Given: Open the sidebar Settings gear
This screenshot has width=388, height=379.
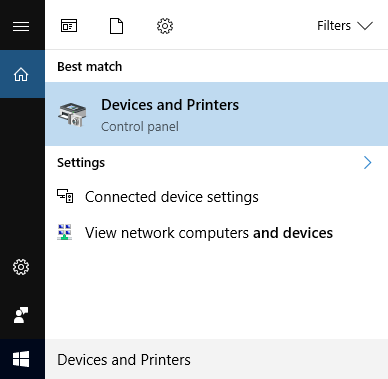Looking at the screenshot, I should point(21,267).
